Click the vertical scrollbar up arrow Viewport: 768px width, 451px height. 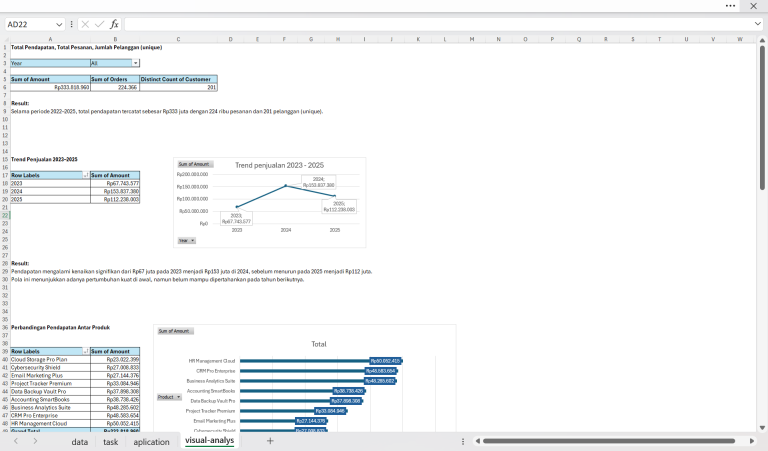[762, 40]
